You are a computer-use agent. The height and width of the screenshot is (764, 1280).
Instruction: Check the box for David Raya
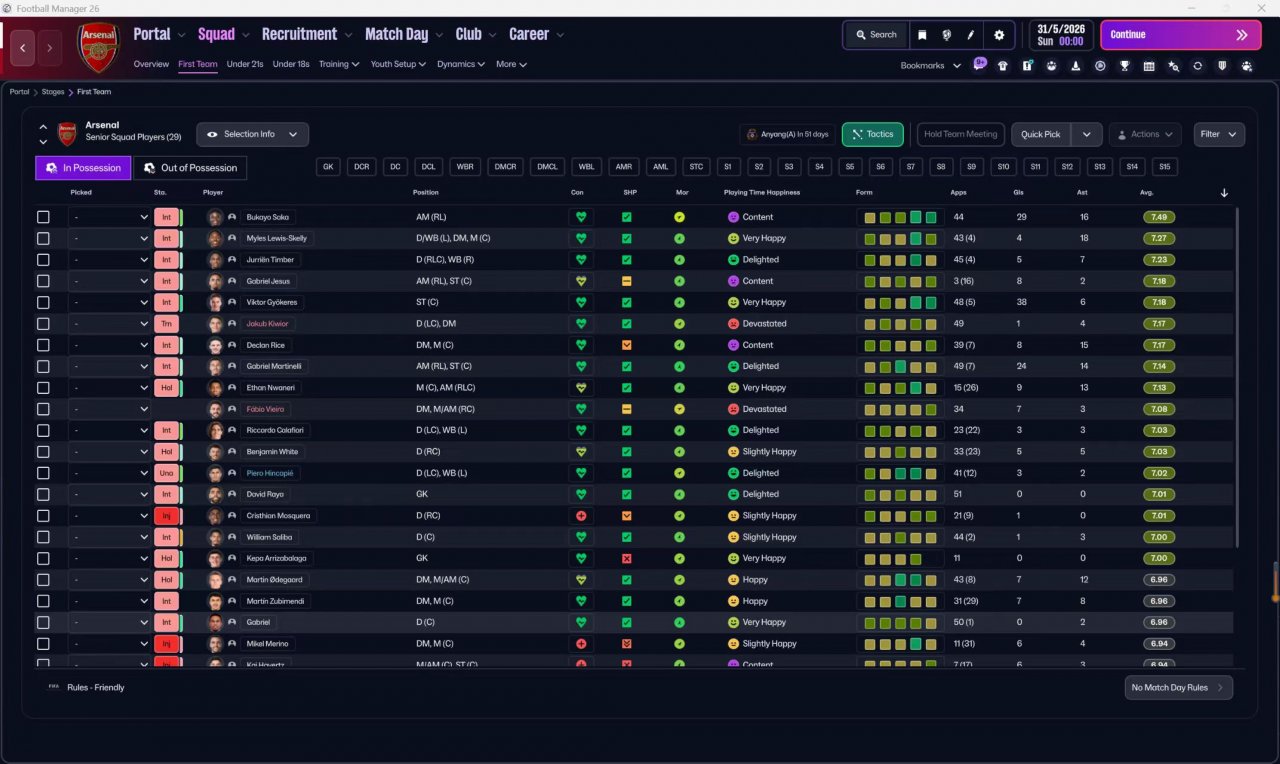[x=43, y=494]
